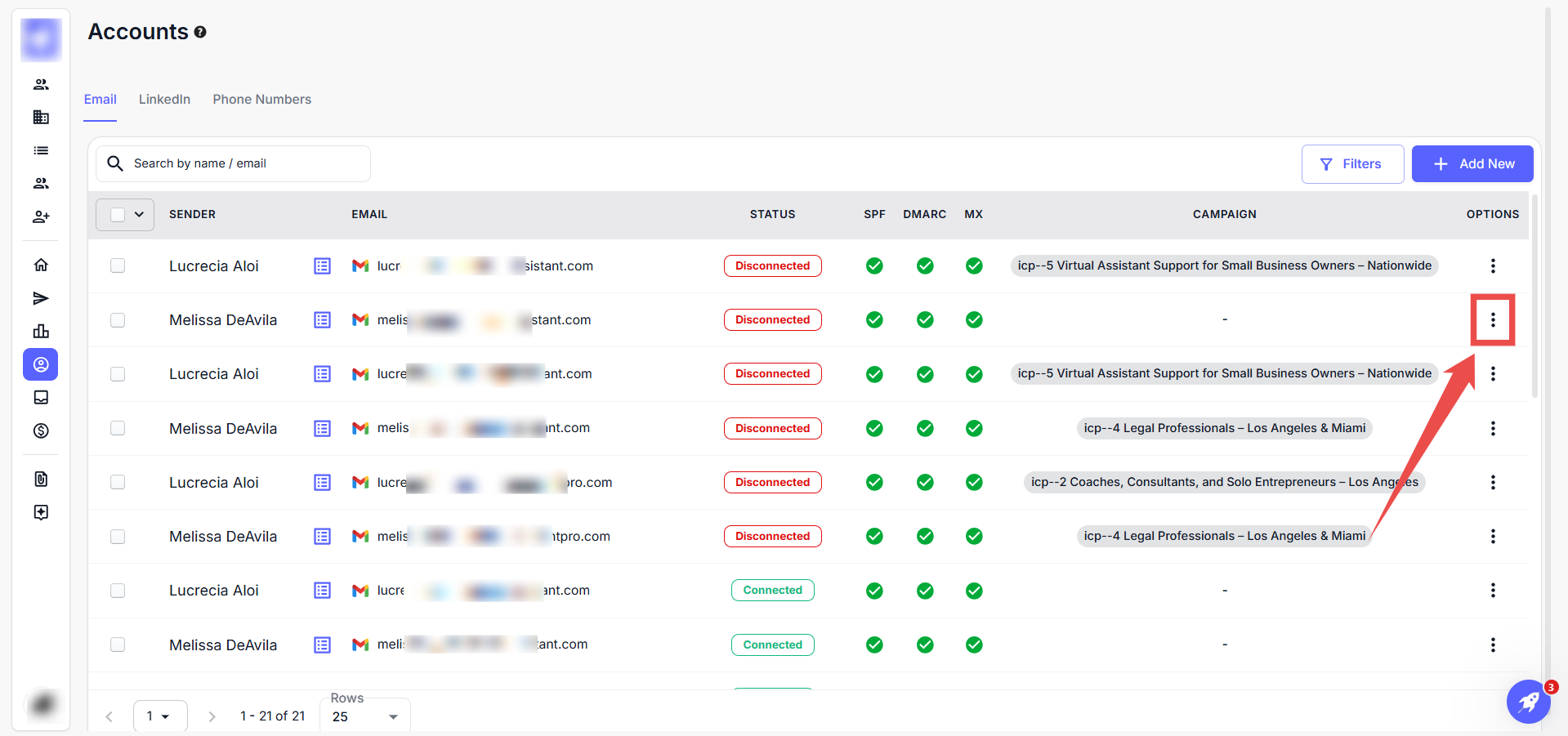Screen dimensions: 1568x736
Task: Focus the Search by name / email field
Action: pos(245,163)
